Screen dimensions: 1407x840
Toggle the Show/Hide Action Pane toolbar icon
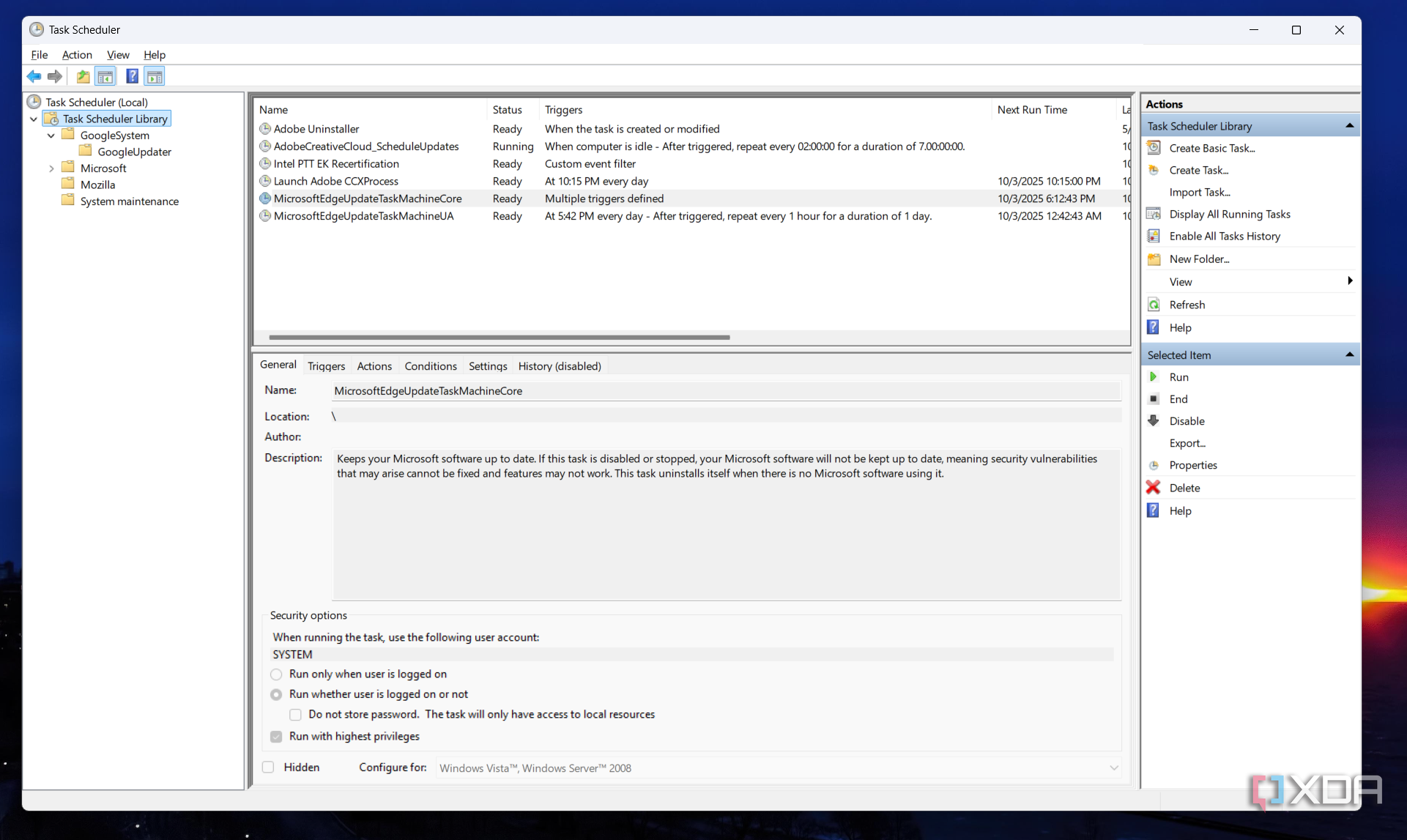[x=155, y=76]
